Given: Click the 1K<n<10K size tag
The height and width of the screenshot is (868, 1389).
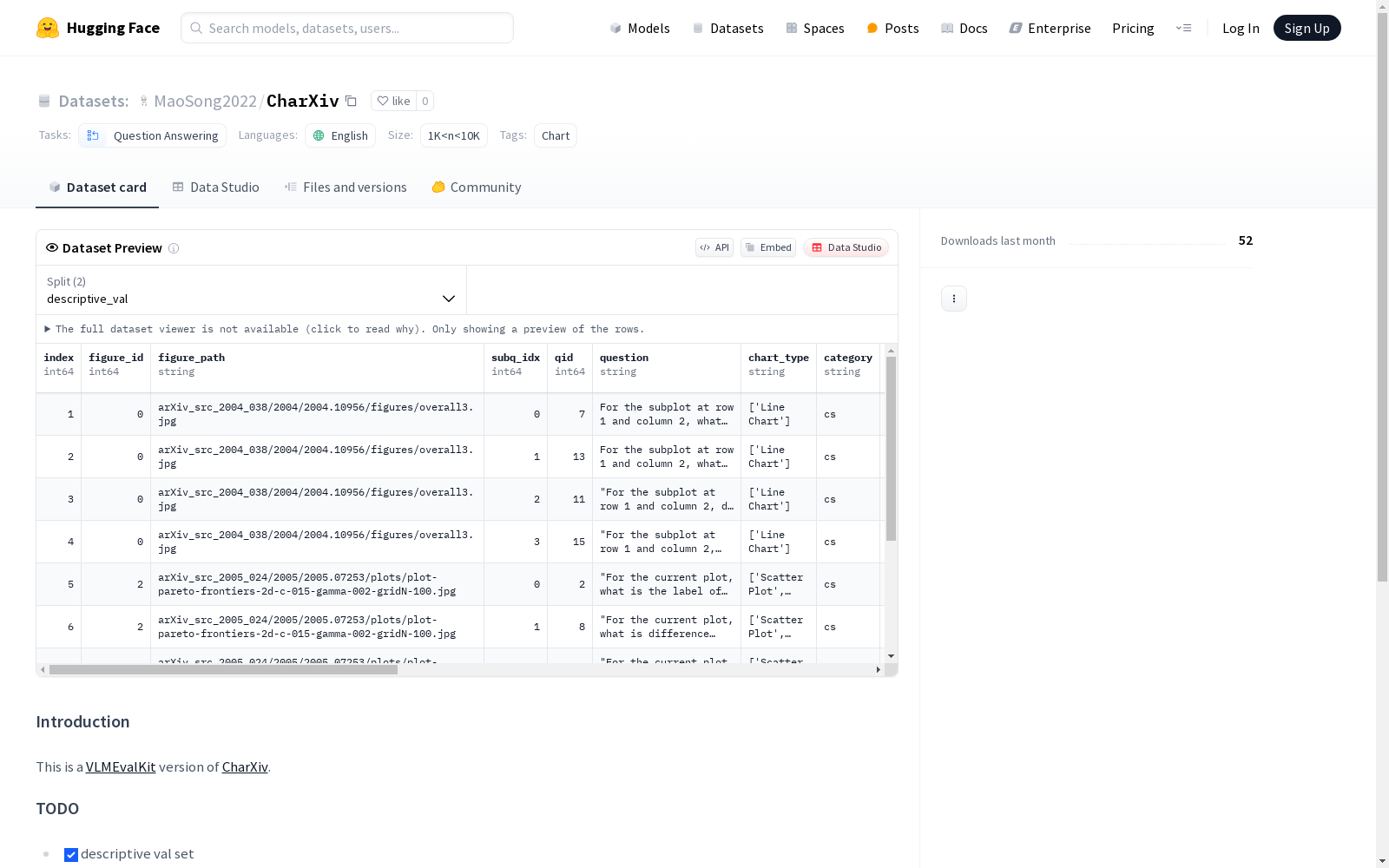Looking at the screenshot, I should (x=454, y=135).
